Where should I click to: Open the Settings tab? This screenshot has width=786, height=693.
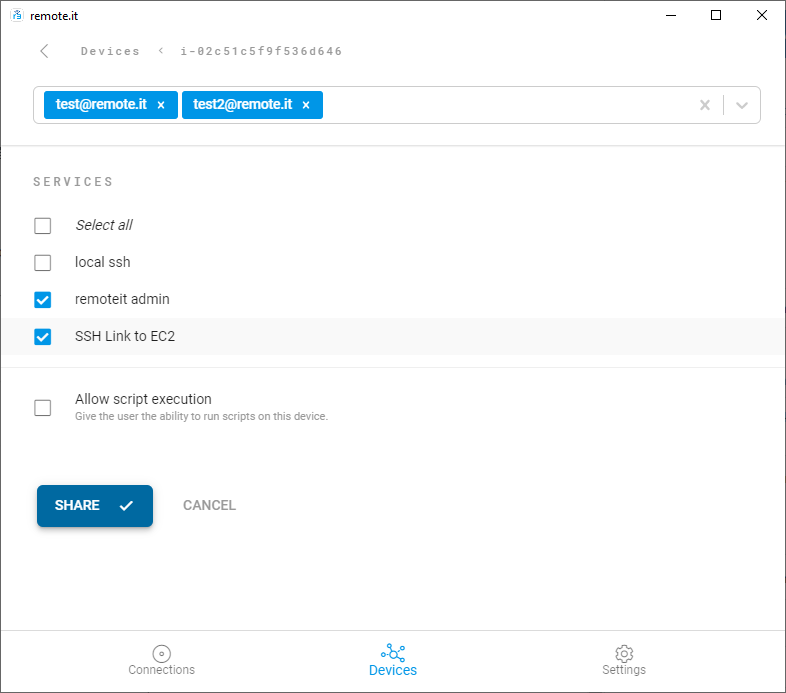624,661
